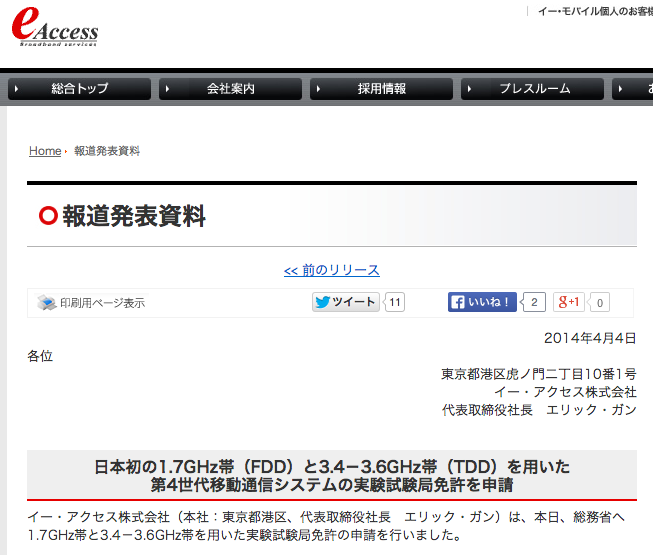The height and width of the screenshot is (555, 653).
Task: Click the headline 日本初の1.7GHz帯 title
Action: [331, 475]
